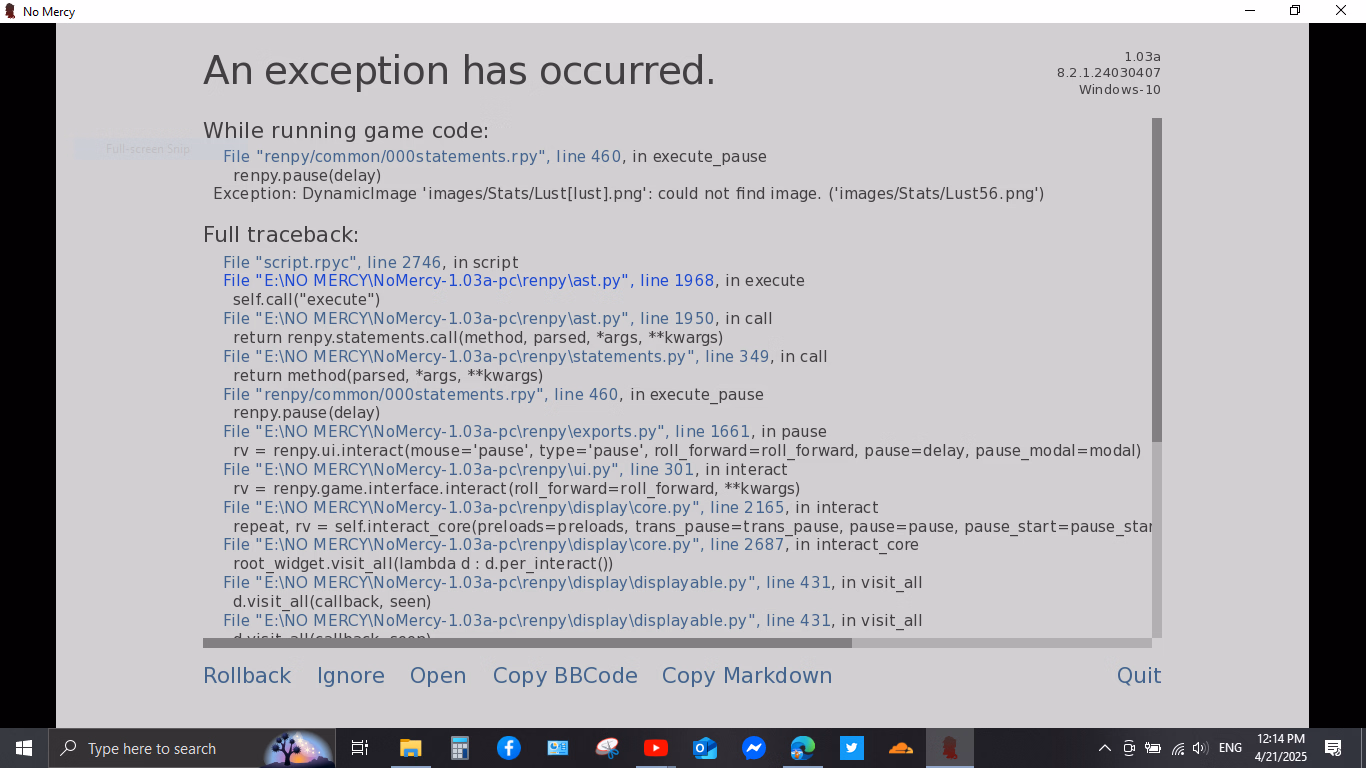Open the Windows Start menu
1366x768 pixels.
(x=24, y=748)
